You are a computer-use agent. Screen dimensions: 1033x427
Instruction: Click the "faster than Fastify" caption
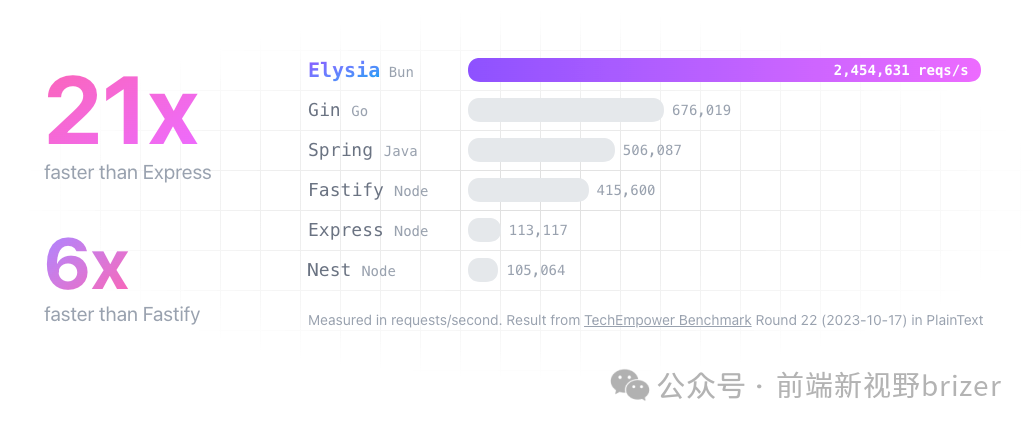pos(122,315)
